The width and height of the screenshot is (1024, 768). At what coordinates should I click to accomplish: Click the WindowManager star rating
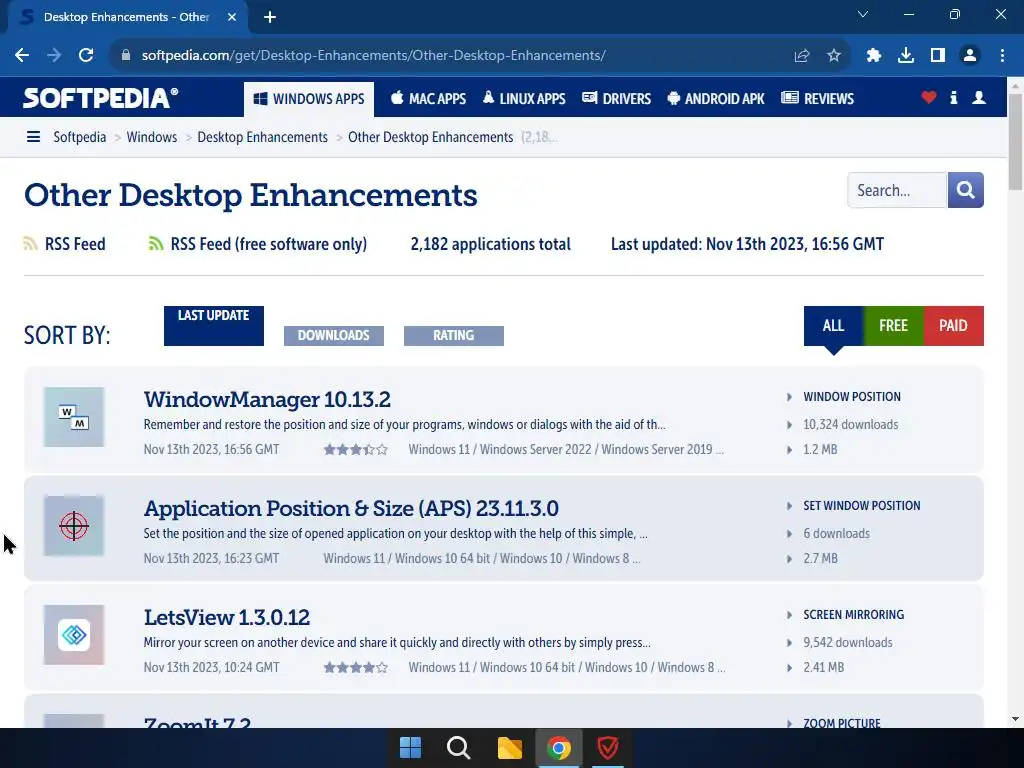click(356, 449)
